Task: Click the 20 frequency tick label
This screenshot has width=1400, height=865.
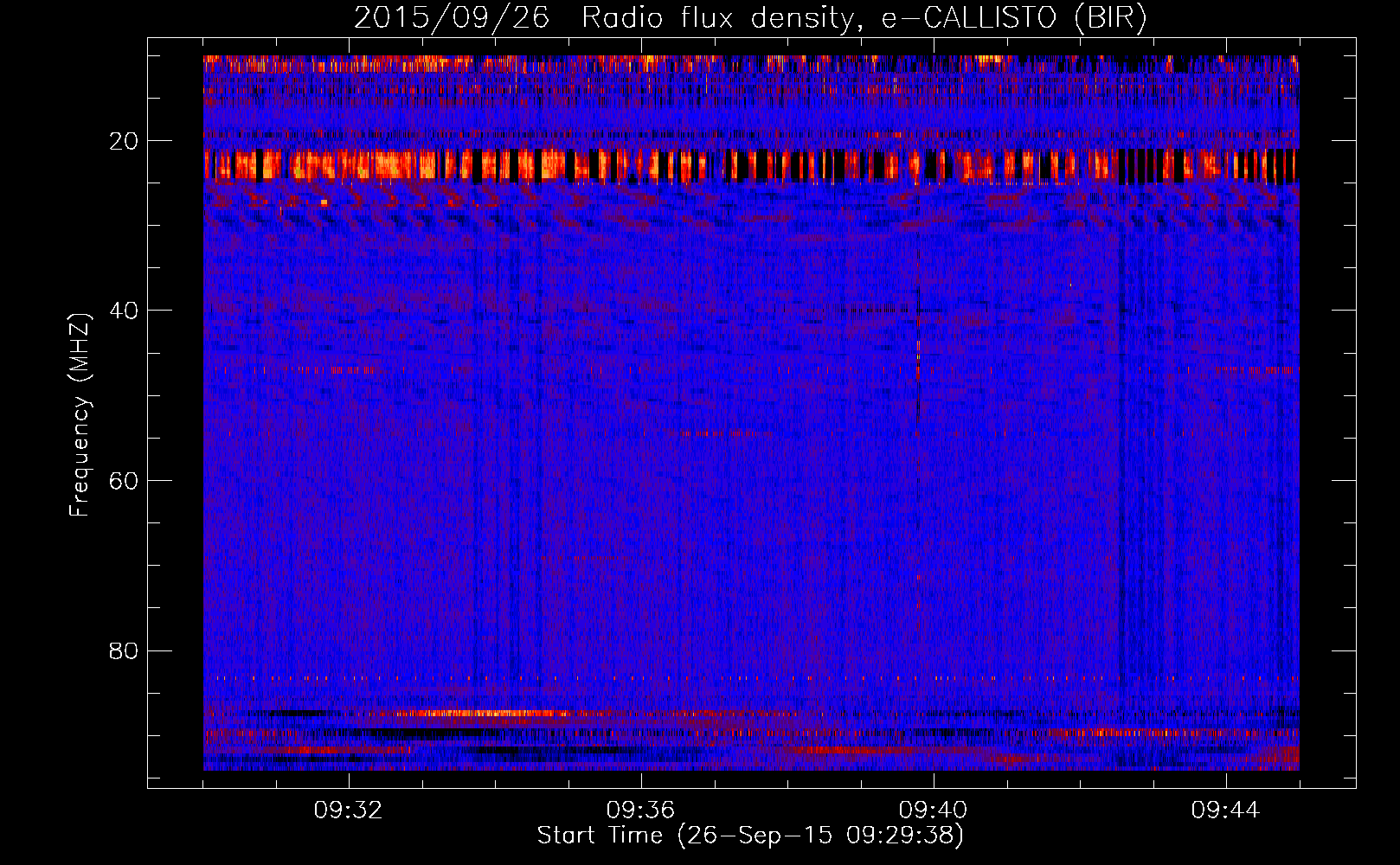Action: tap(125, 140)
